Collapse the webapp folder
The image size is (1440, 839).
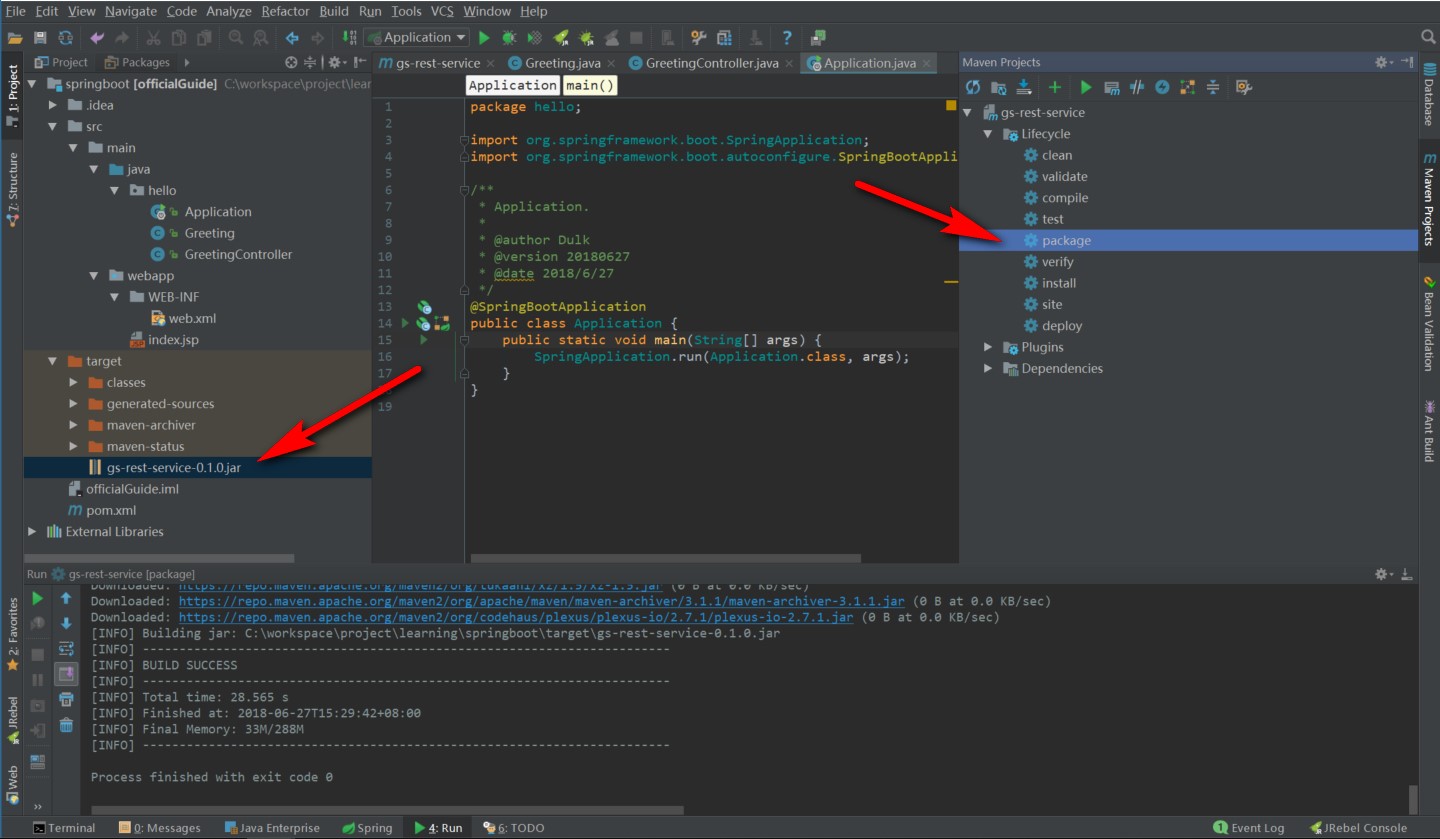pyautogui.click(x=93, y=276)
